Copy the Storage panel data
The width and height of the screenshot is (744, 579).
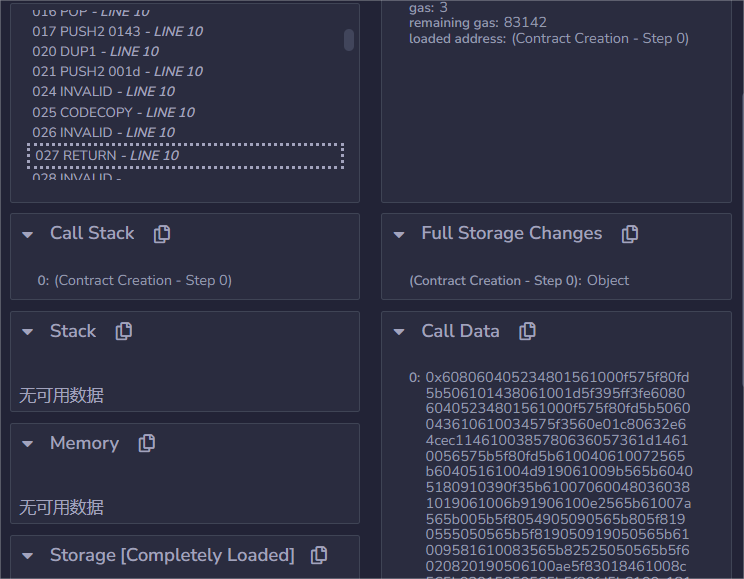coord(319,555)
